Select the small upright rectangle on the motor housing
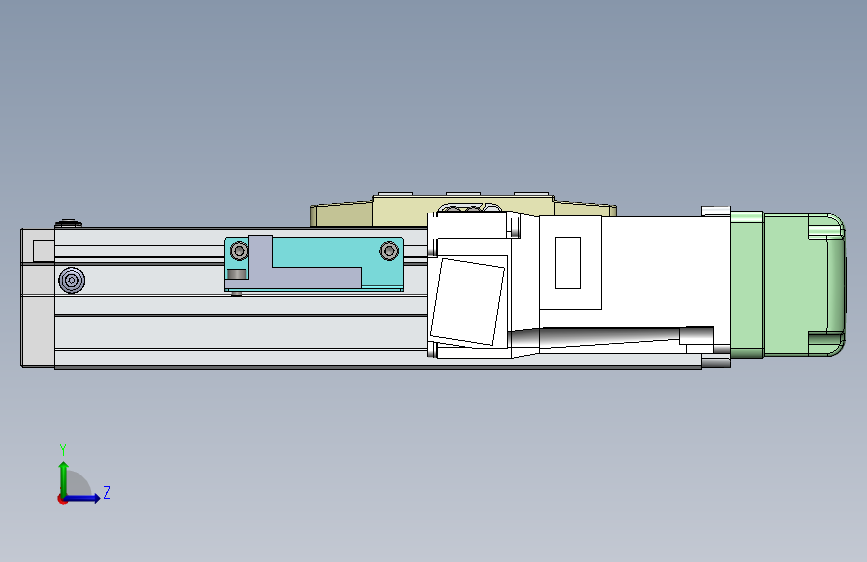 click(568, 263)
